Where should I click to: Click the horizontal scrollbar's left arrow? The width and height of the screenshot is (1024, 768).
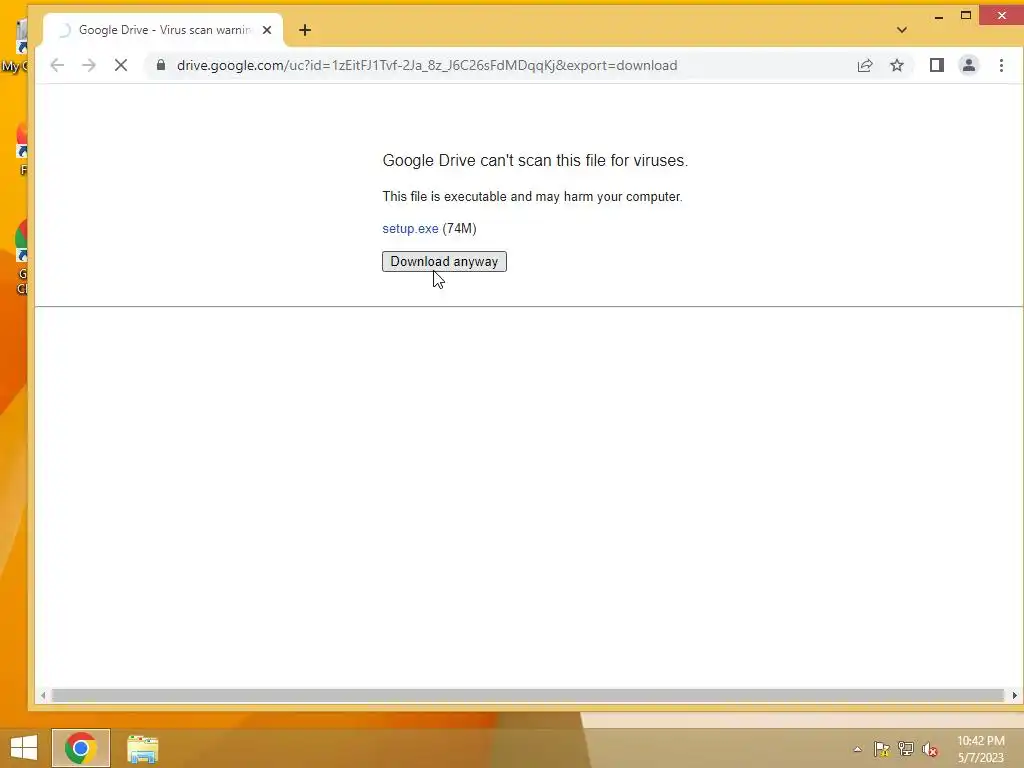tap(43, 696)
